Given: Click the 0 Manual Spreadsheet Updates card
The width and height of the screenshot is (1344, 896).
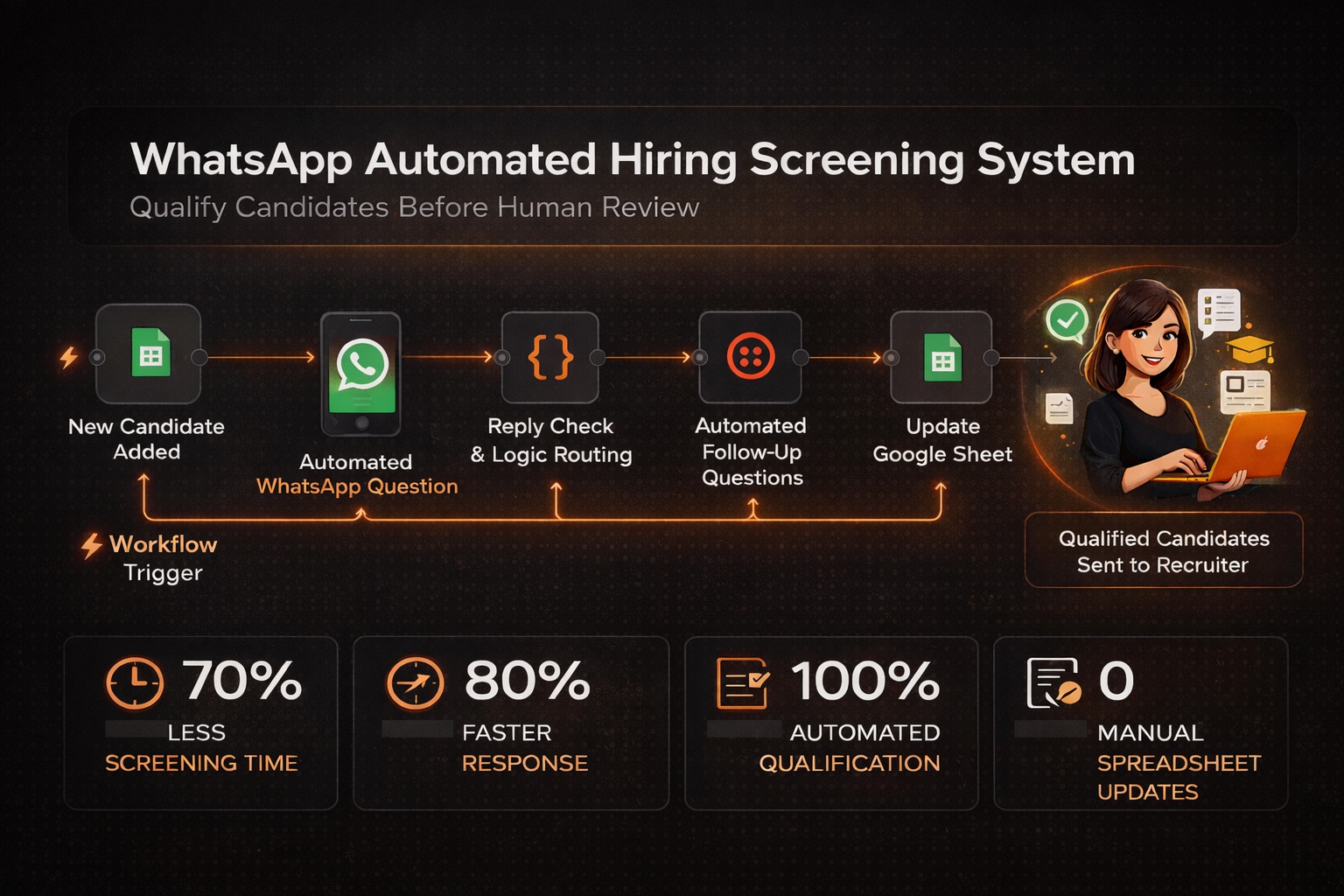Looking at the screenshot, I should pyautogui.click(x=1140, y=724).
